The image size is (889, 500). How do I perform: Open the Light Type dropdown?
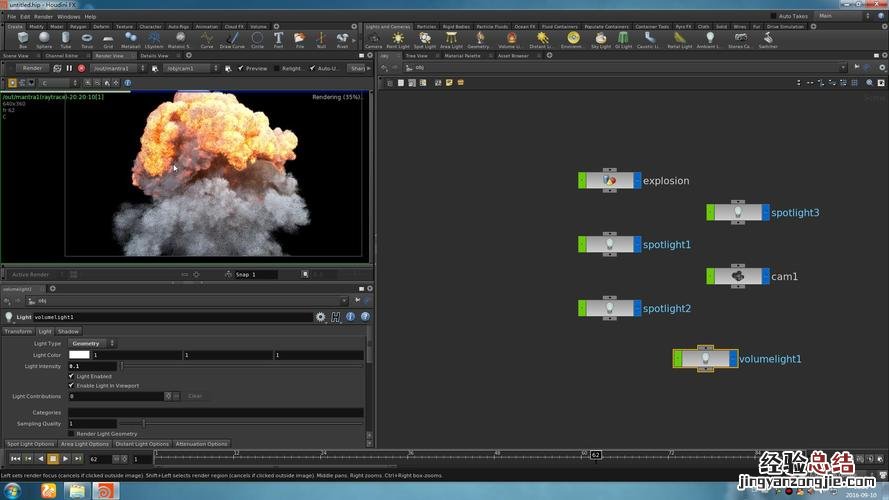pos(92,343)
